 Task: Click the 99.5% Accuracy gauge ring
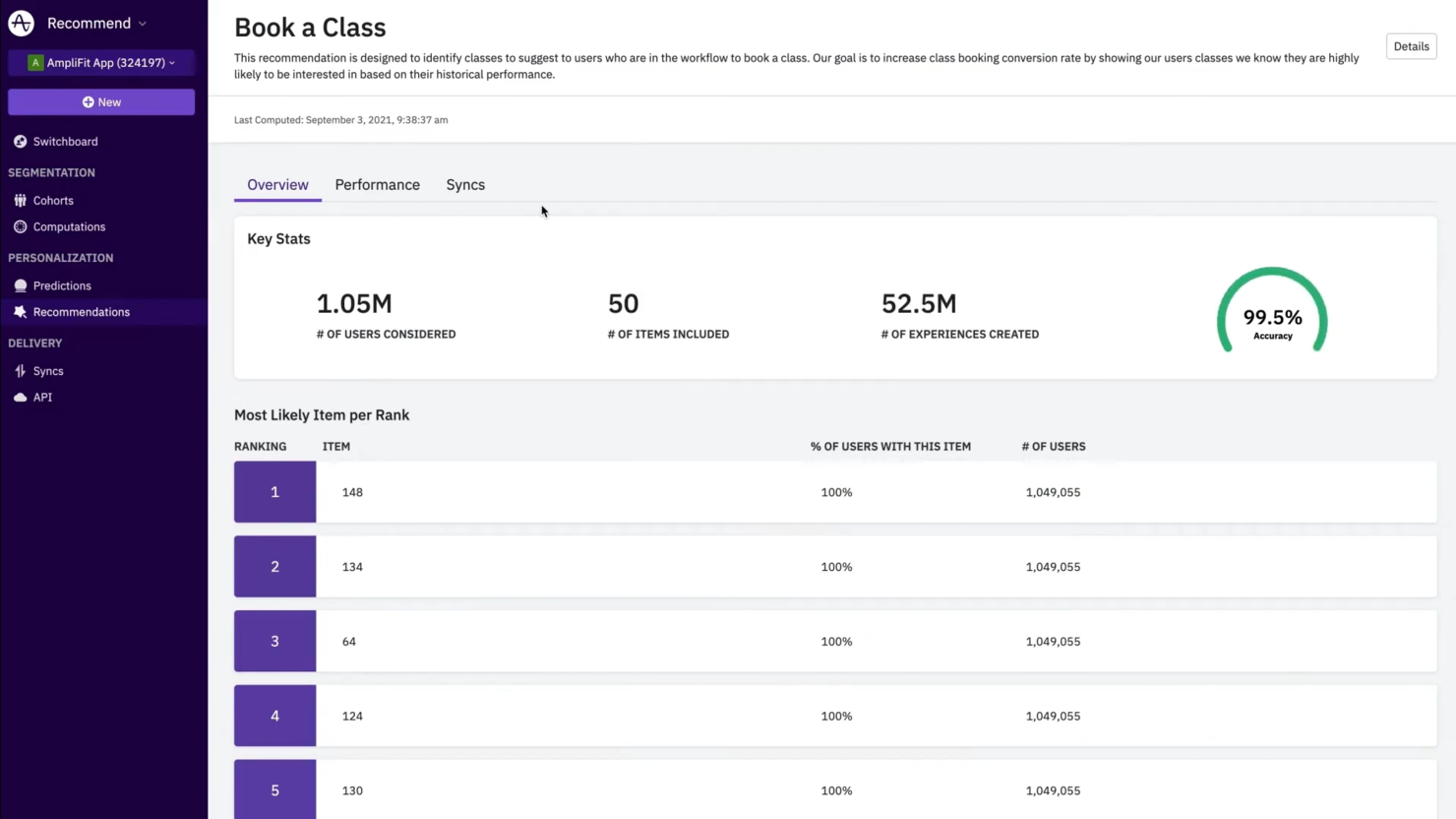(1272, 311)
